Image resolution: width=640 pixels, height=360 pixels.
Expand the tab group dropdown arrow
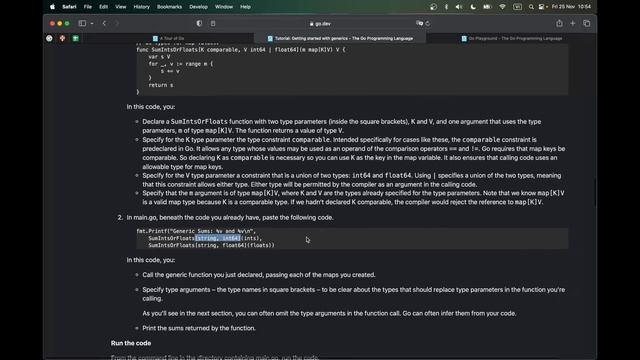coord(92,23)
